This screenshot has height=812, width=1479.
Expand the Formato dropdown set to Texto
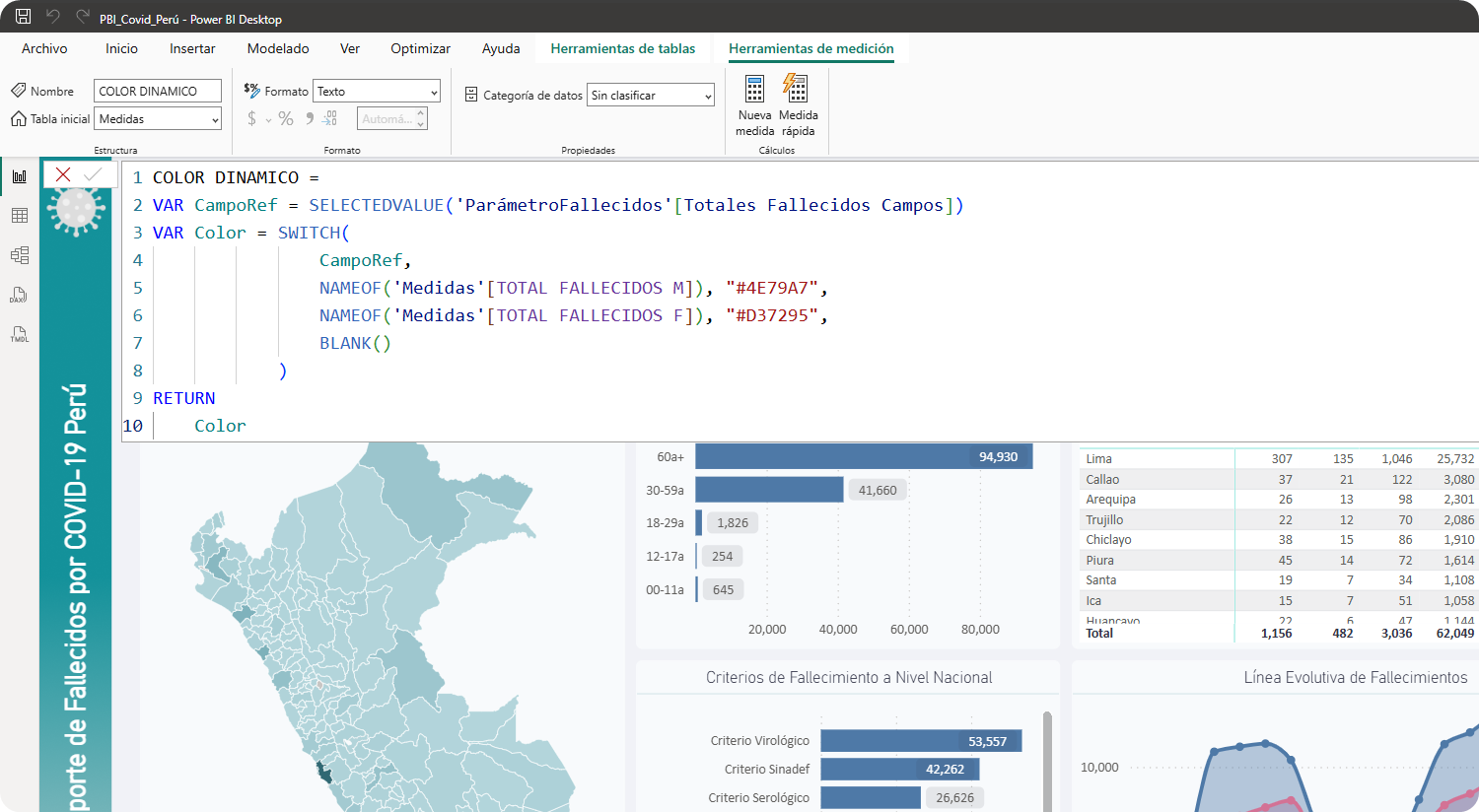[376, 92]
